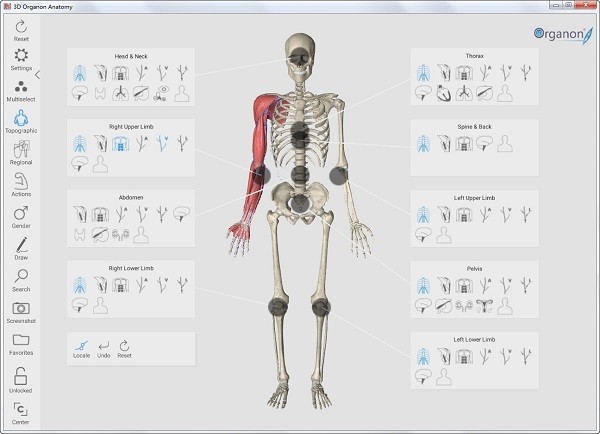Screen dimensions: 600x434
Task: Show Right Upper Limb arteries
Action: point(142,144)
